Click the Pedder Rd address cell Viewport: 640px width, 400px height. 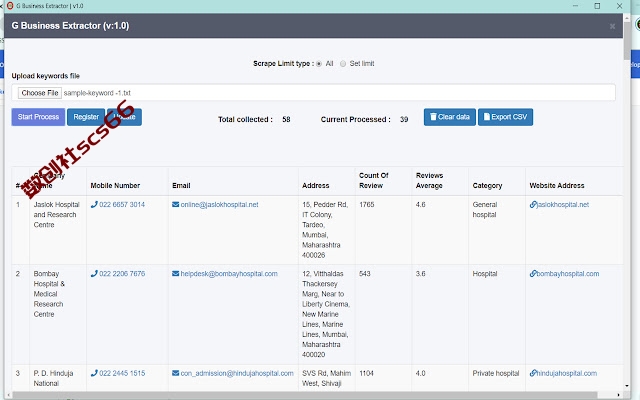point(325,230)
